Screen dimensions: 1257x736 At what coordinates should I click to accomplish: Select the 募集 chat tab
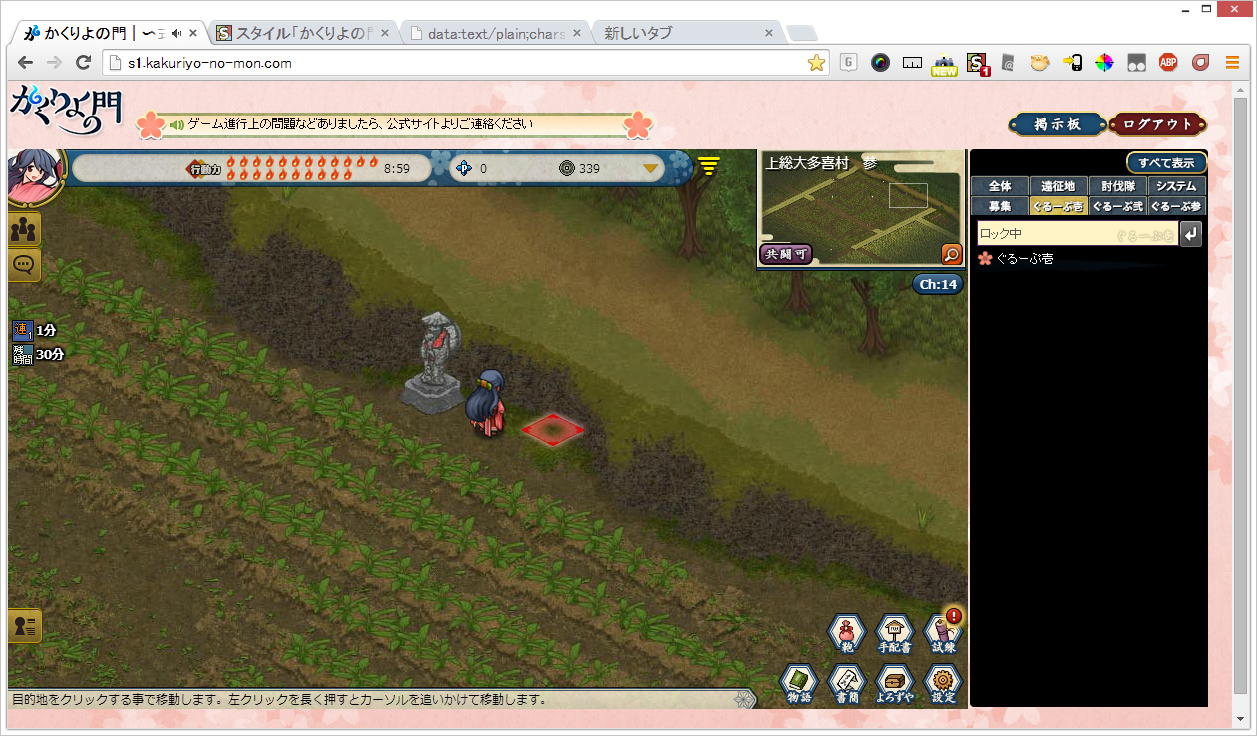(1000, 206)
